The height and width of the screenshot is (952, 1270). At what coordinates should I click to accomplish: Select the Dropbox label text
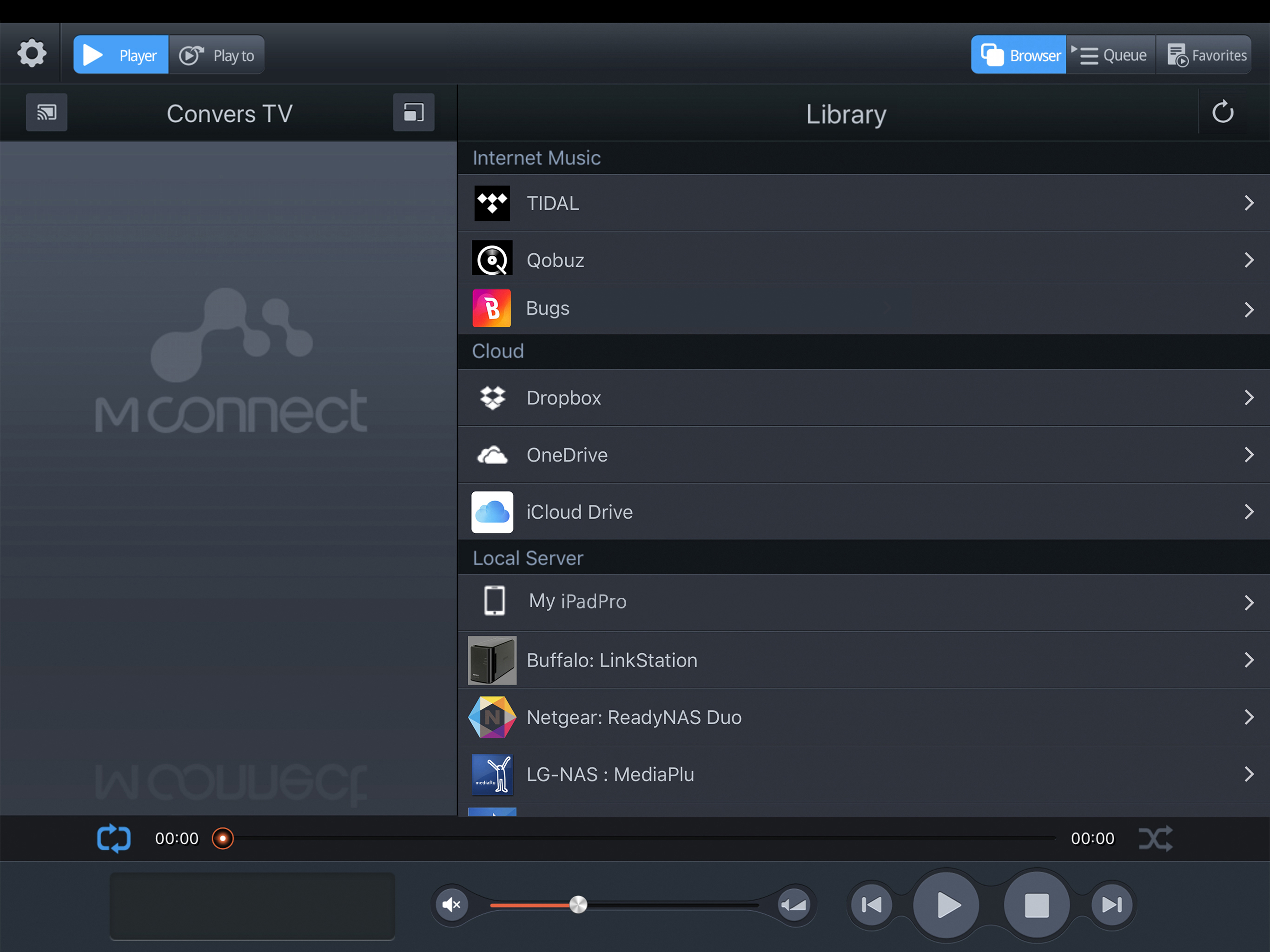564,398
